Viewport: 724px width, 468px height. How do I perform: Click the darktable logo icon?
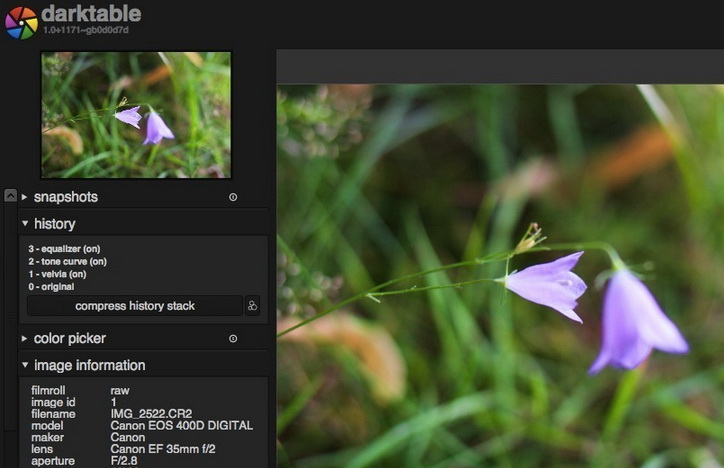click(x=21, y=22)
